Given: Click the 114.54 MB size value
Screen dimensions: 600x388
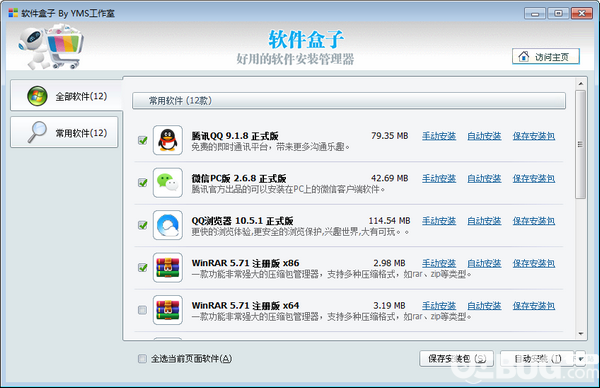Looking at the screenshot, I should [389, 221].
